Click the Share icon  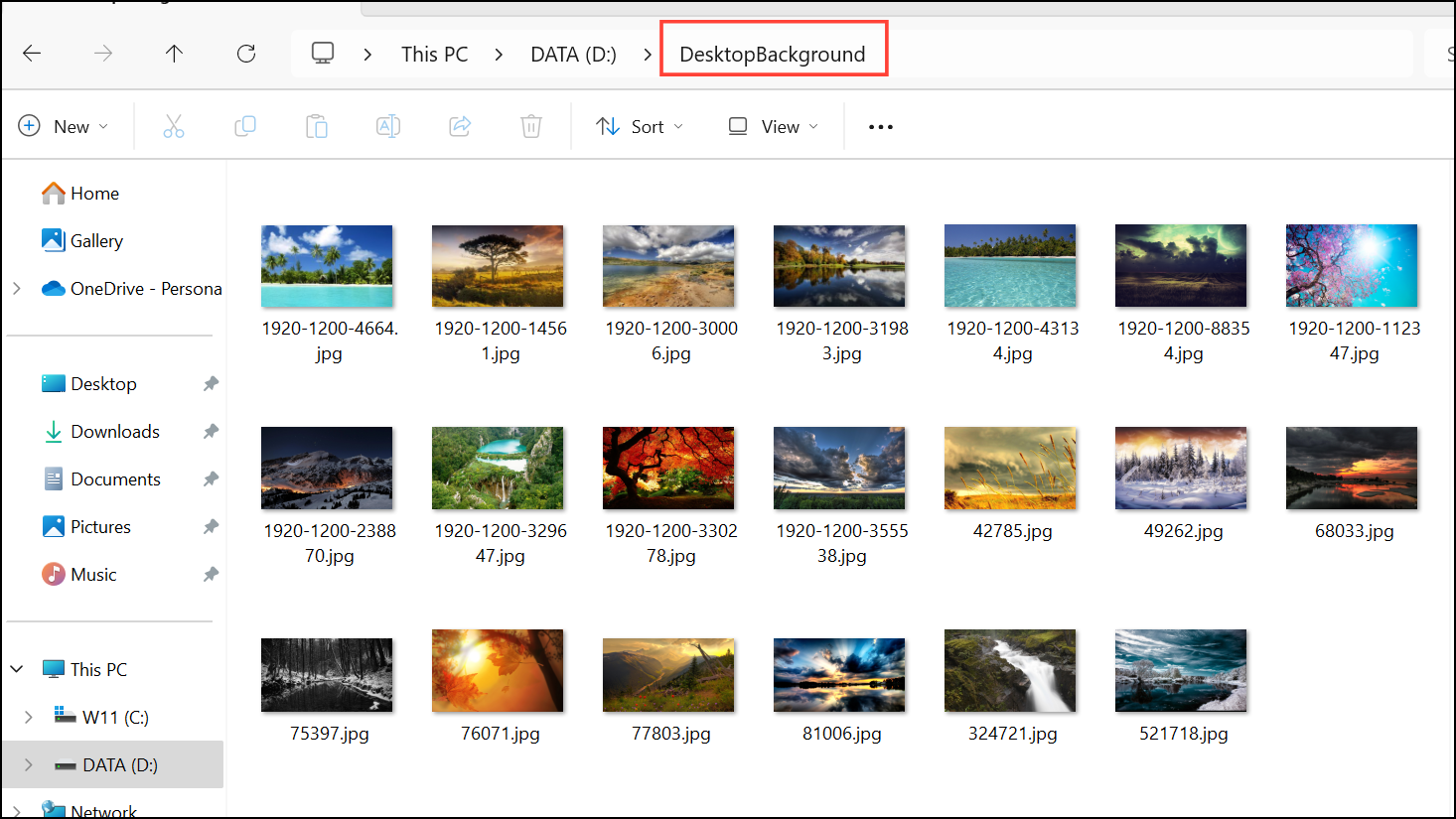[460, 126]
